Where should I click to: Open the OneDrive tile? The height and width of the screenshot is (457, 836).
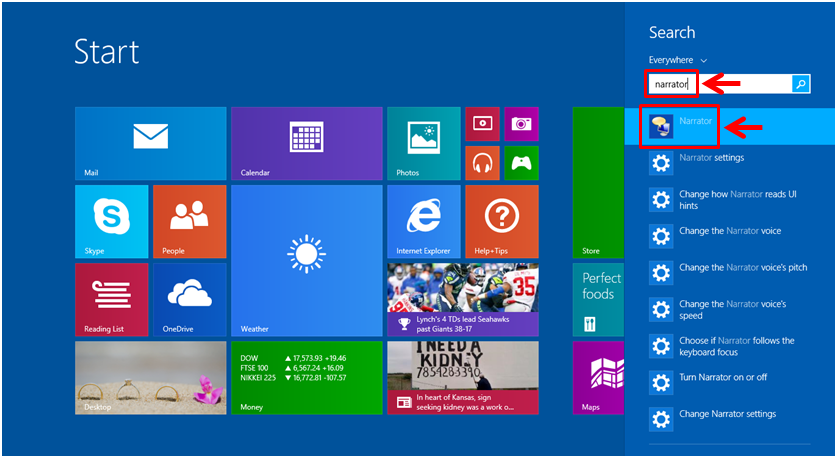190,300
